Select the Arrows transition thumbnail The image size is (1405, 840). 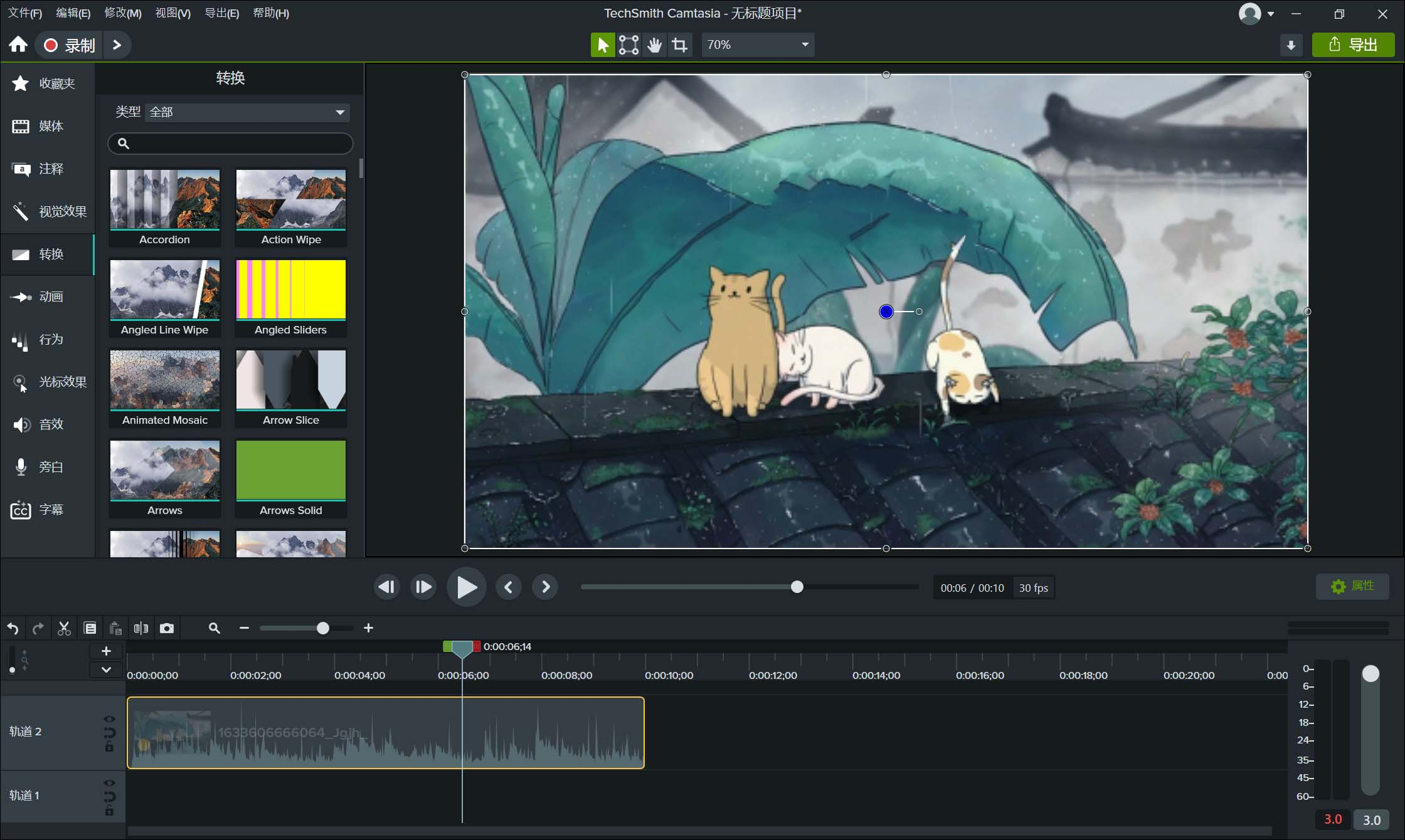click(165, 478)
